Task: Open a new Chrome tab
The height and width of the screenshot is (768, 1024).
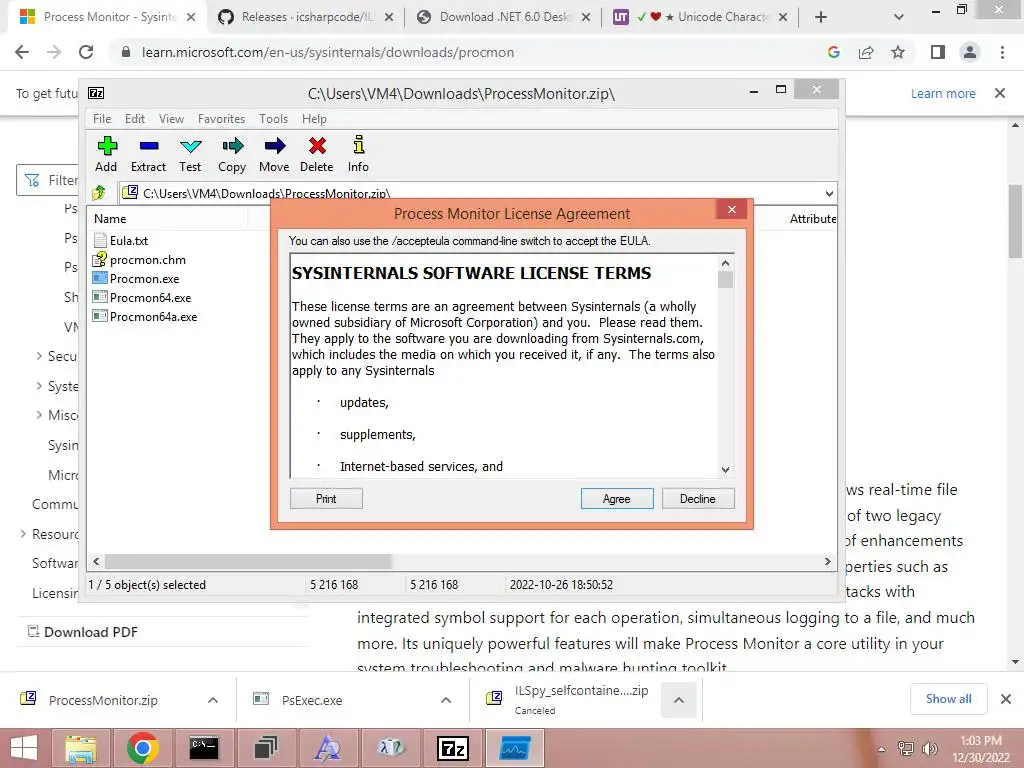Action: tap(821, 17)
